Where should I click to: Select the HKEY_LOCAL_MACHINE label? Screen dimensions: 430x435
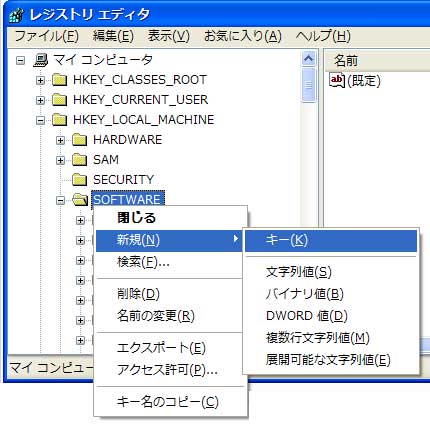(x=143, y=120)
